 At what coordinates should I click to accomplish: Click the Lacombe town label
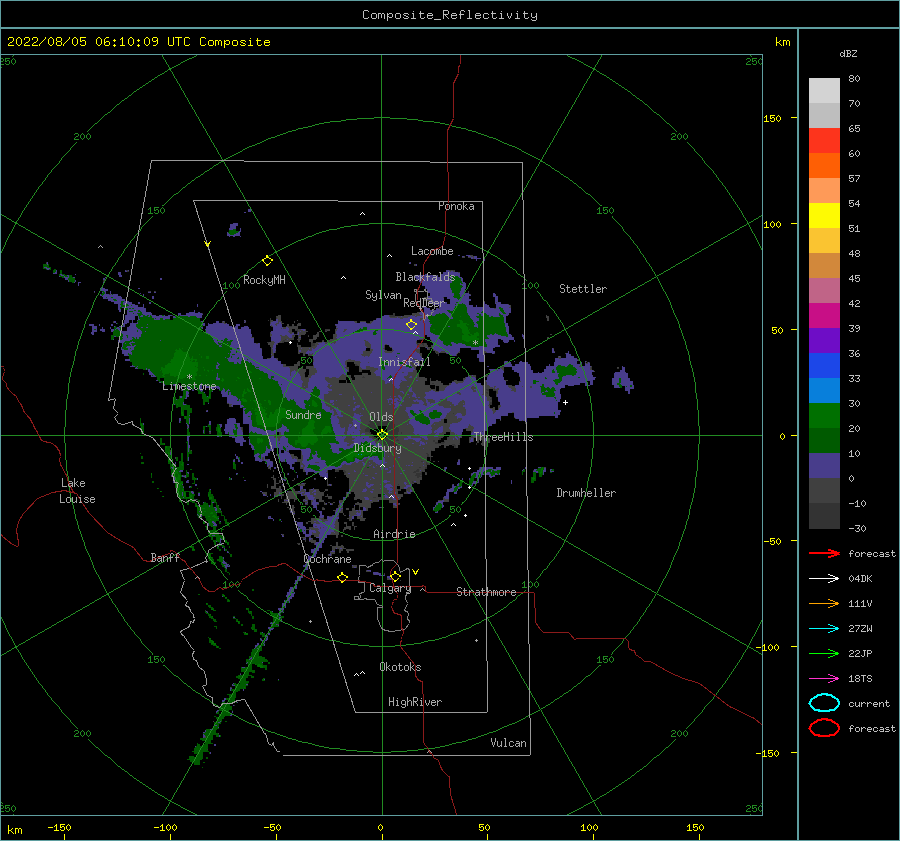tap(432, 251)
